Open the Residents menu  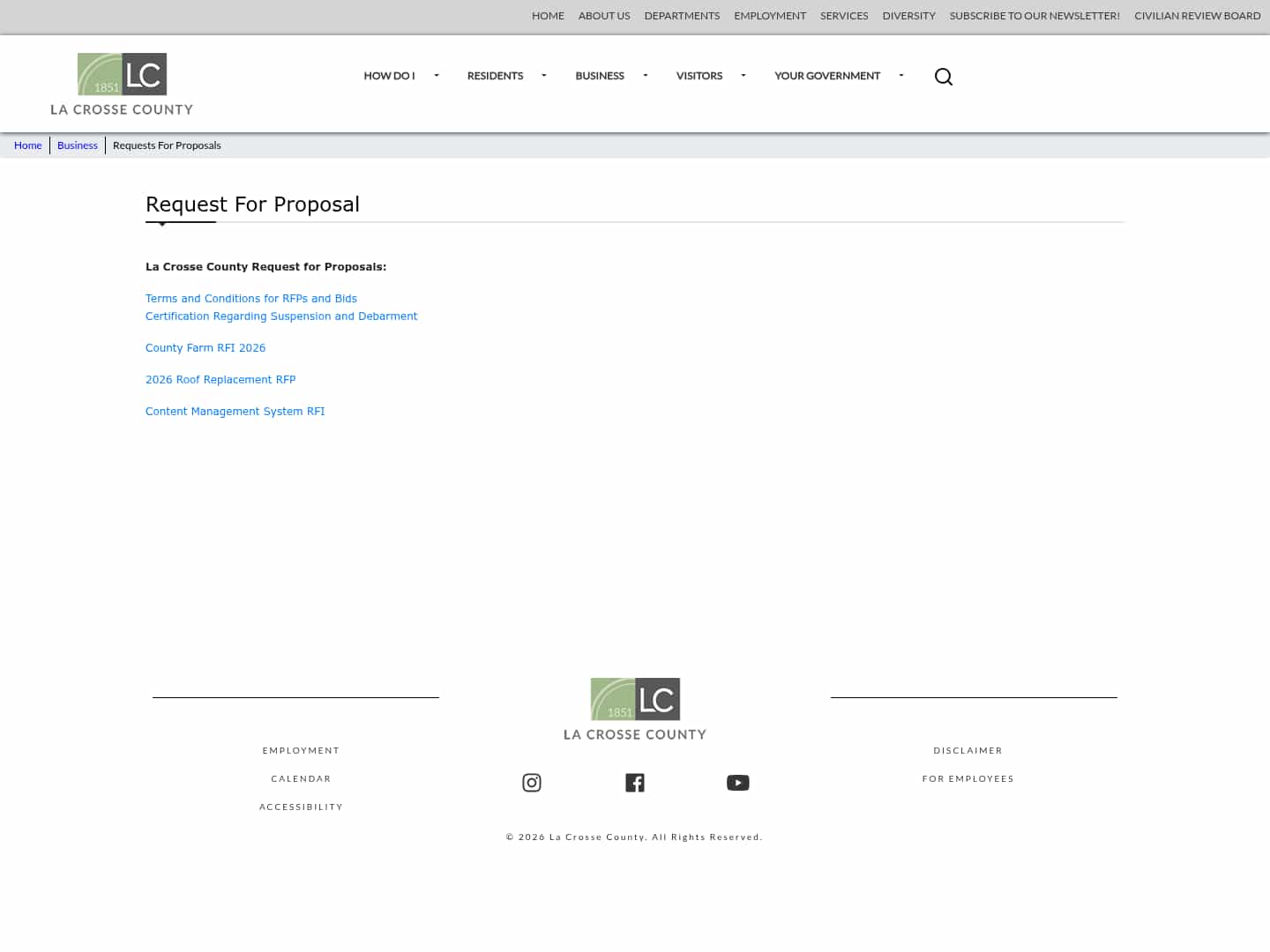[495, 76]
